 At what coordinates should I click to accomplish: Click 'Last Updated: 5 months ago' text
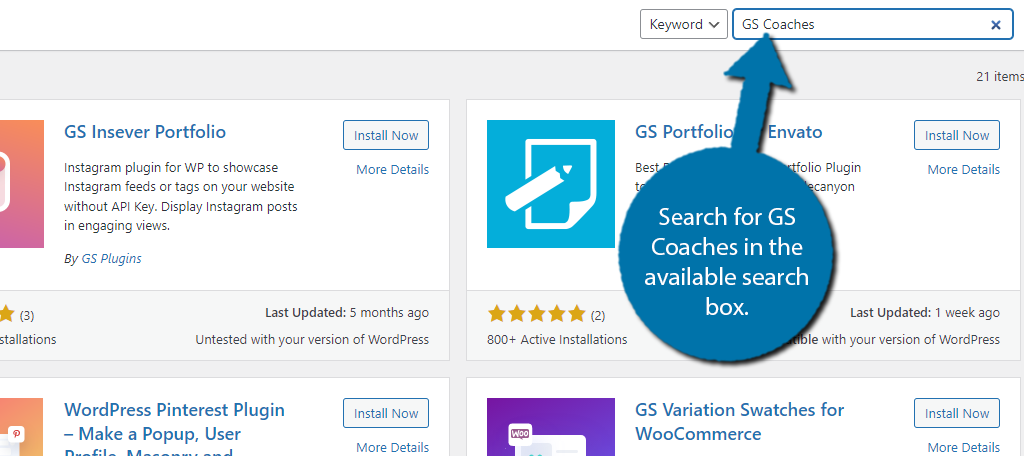tap(347, 313)
